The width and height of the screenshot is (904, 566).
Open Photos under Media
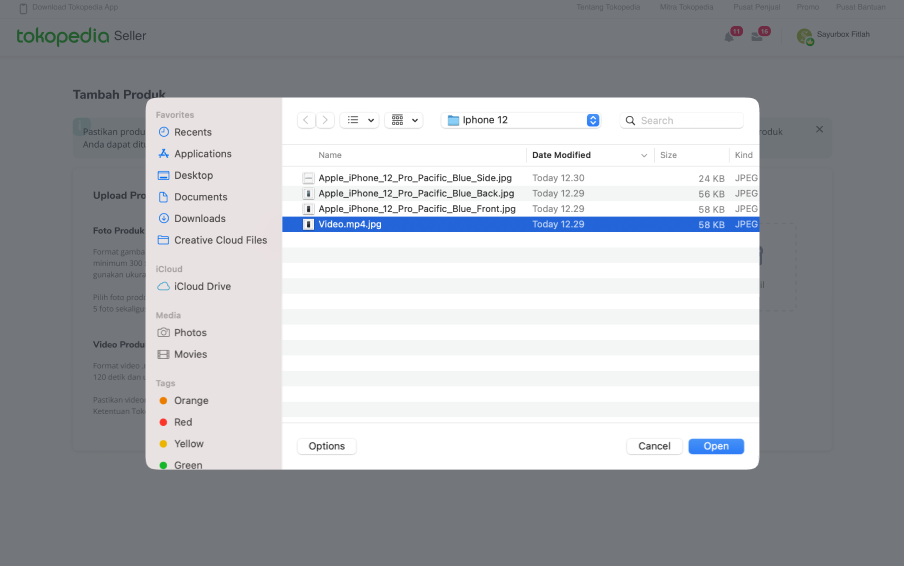190,333
